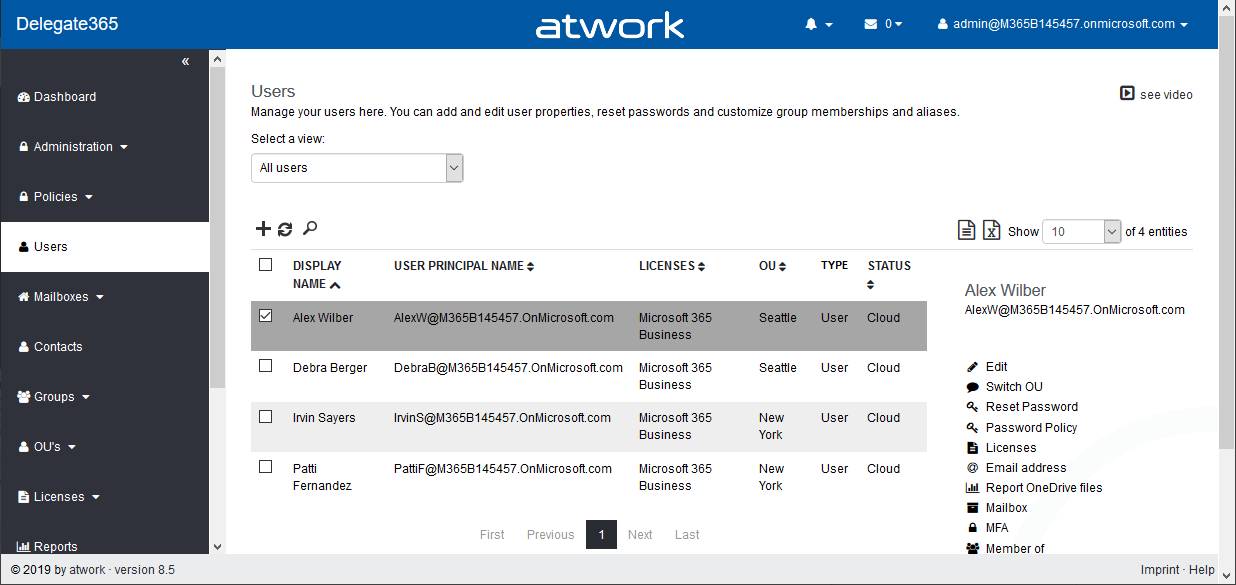
Task: Click the Switch OU speech icon
Action: point(972,387)
